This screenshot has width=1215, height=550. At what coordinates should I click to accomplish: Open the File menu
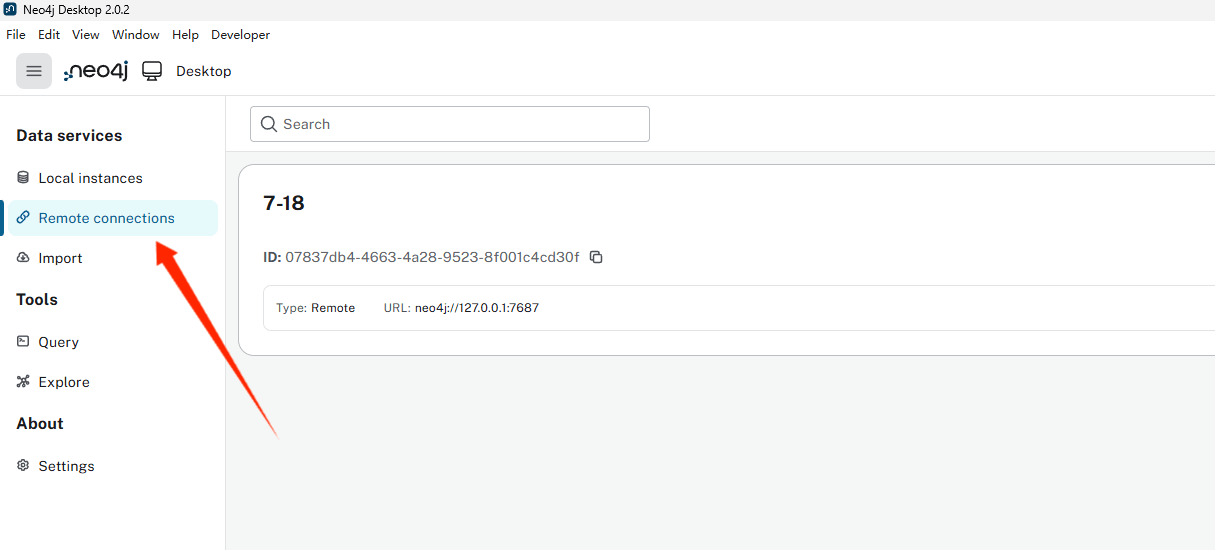[x=16, y=35]
